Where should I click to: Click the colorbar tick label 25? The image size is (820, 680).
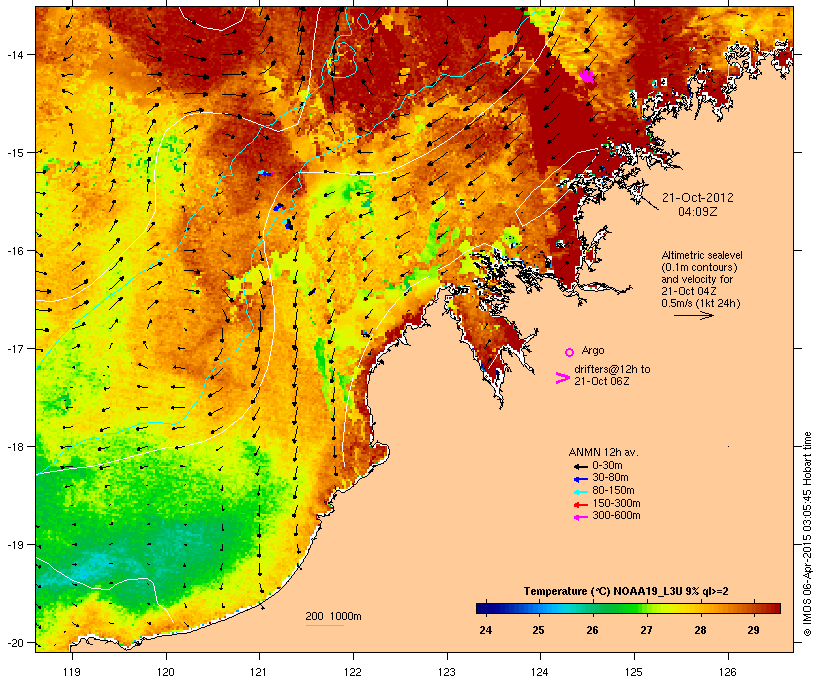539,630
